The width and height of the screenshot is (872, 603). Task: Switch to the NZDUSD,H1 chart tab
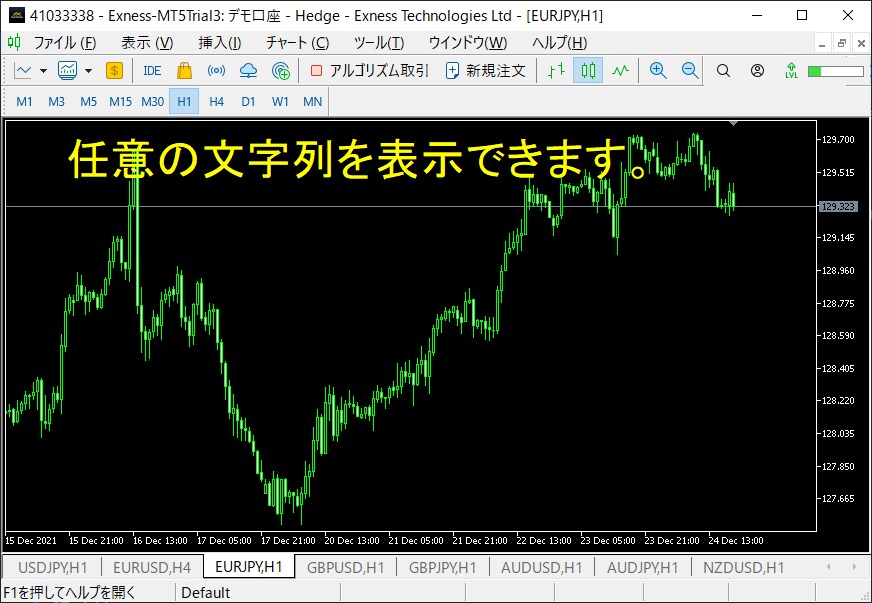tap(744, 567)
